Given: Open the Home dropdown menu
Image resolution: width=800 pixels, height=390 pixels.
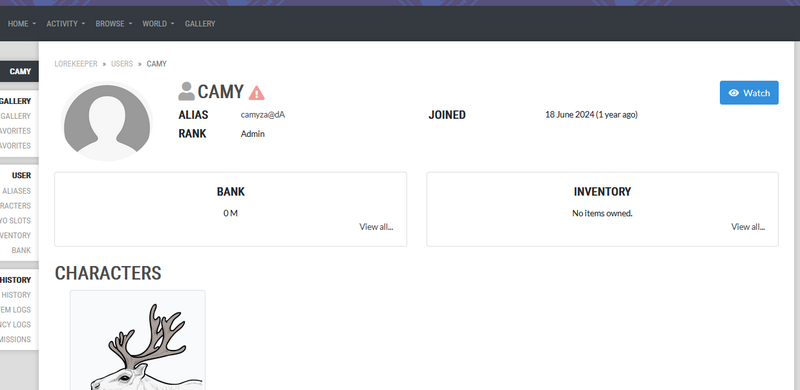Looking at the screenshot, I should [x=22, y=23].
